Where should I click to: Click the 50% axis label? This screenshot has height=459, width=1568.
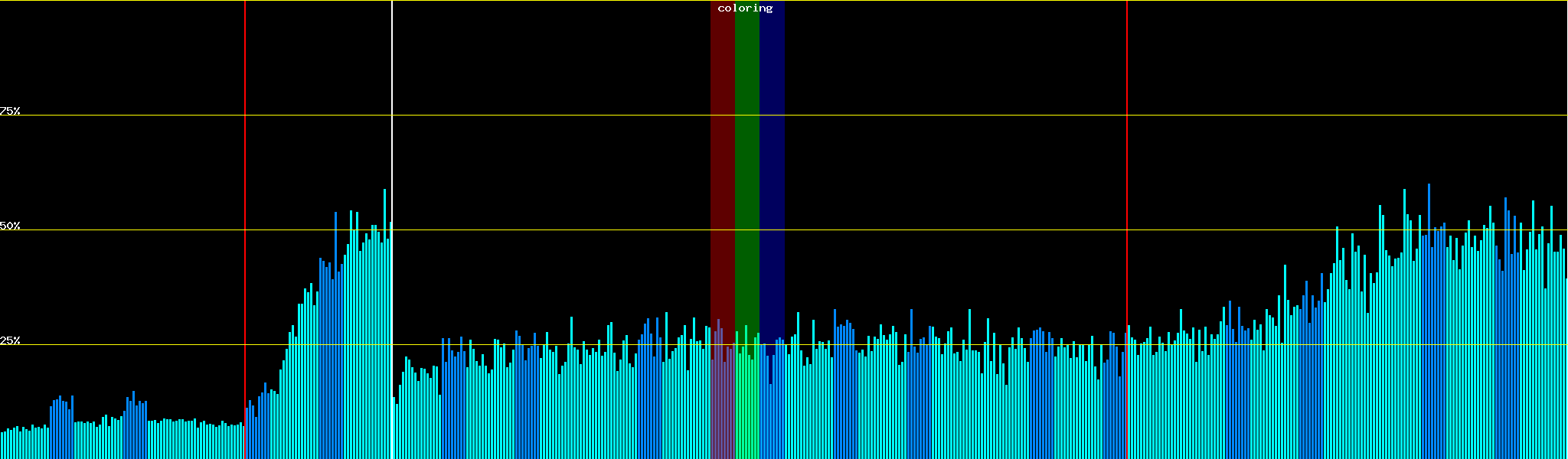[x=10, y=226]
